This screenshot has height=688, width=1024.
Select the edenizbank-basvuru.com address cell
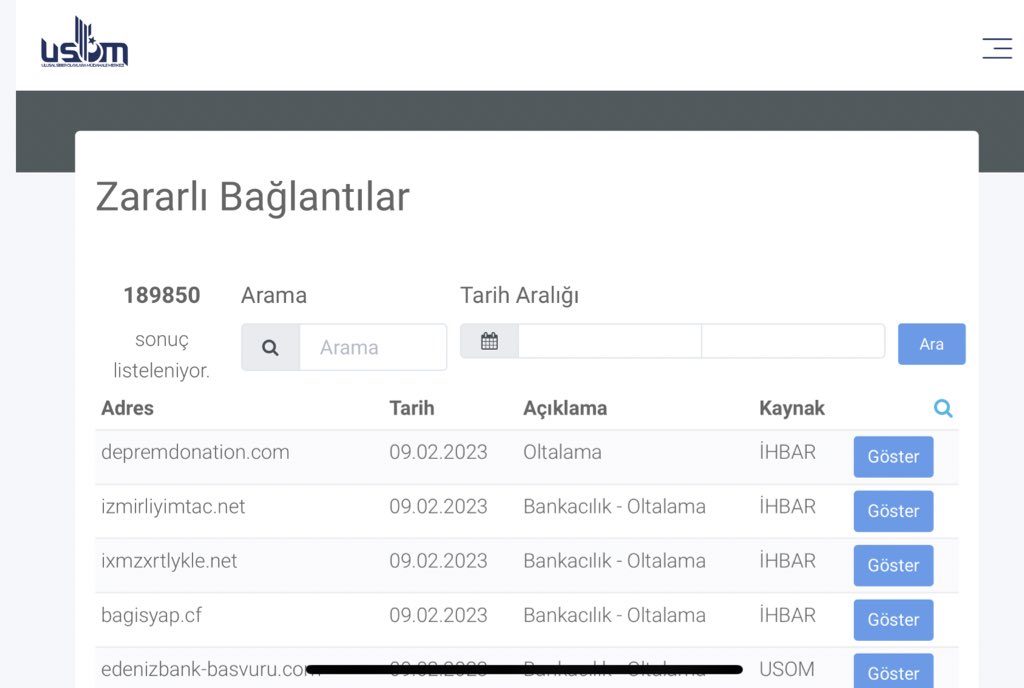tap(210, 669)
